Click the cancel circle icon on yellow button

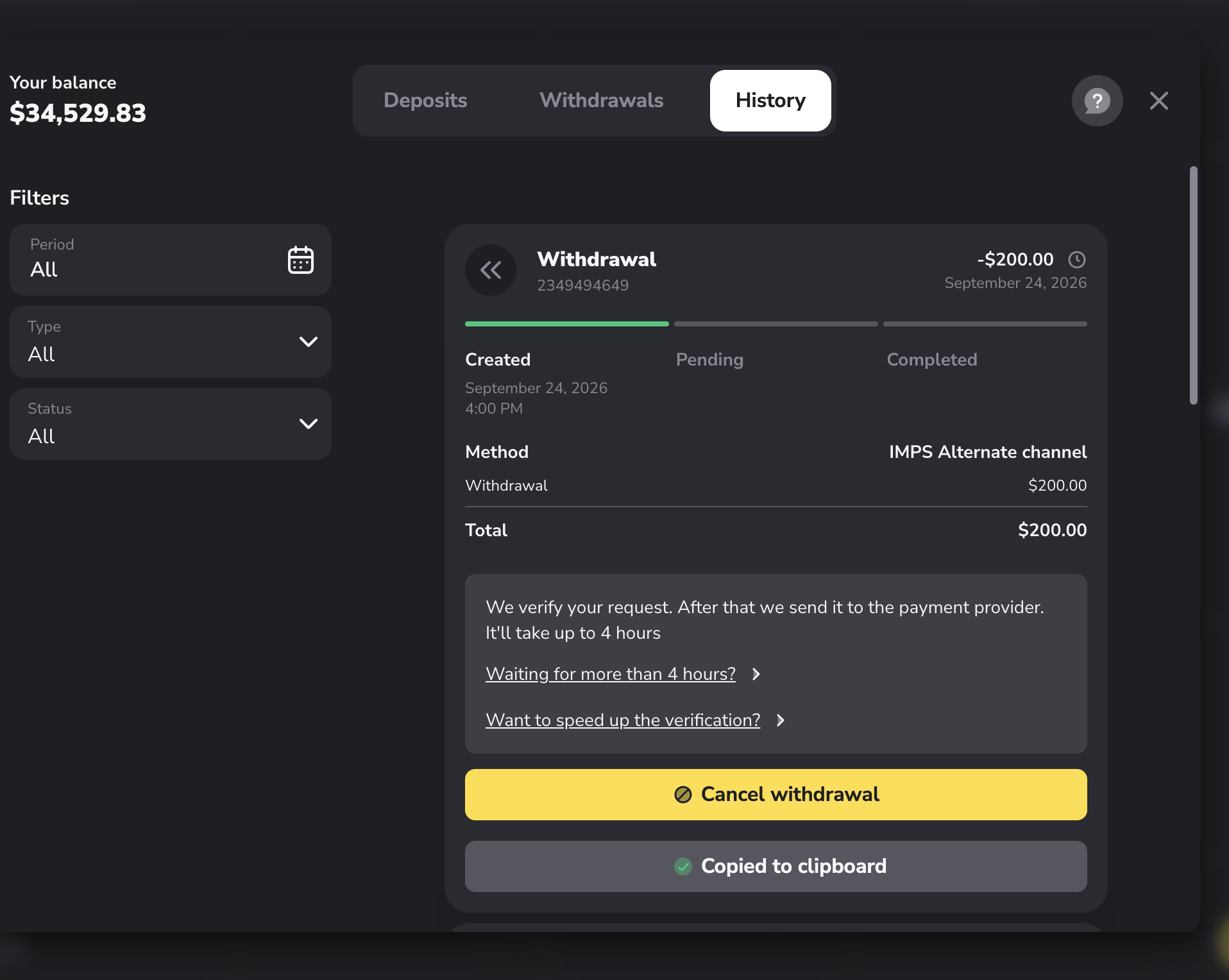pos(682,795)
